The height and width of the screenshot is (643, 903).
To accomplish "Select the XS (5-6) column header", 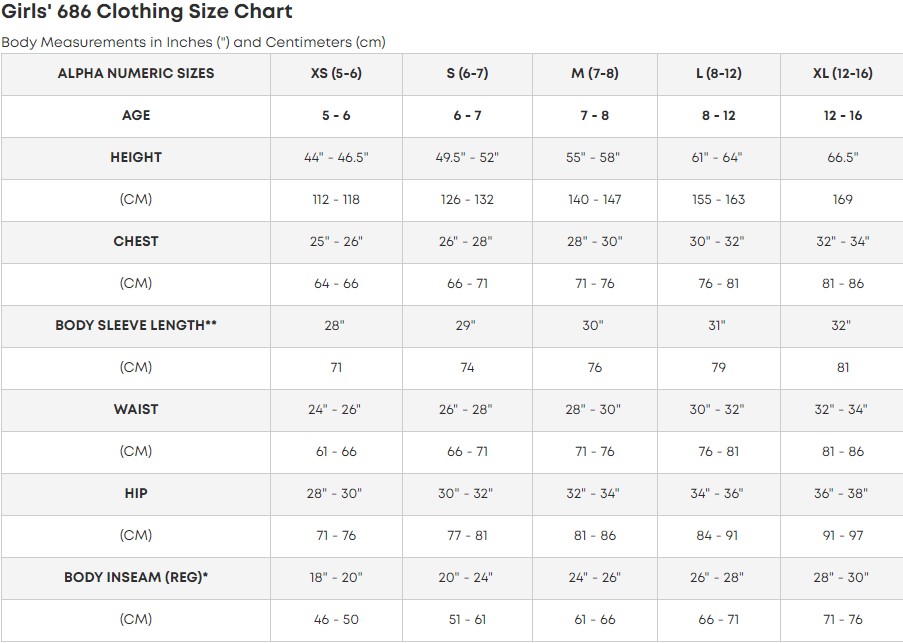I will [x=336, y=74].
